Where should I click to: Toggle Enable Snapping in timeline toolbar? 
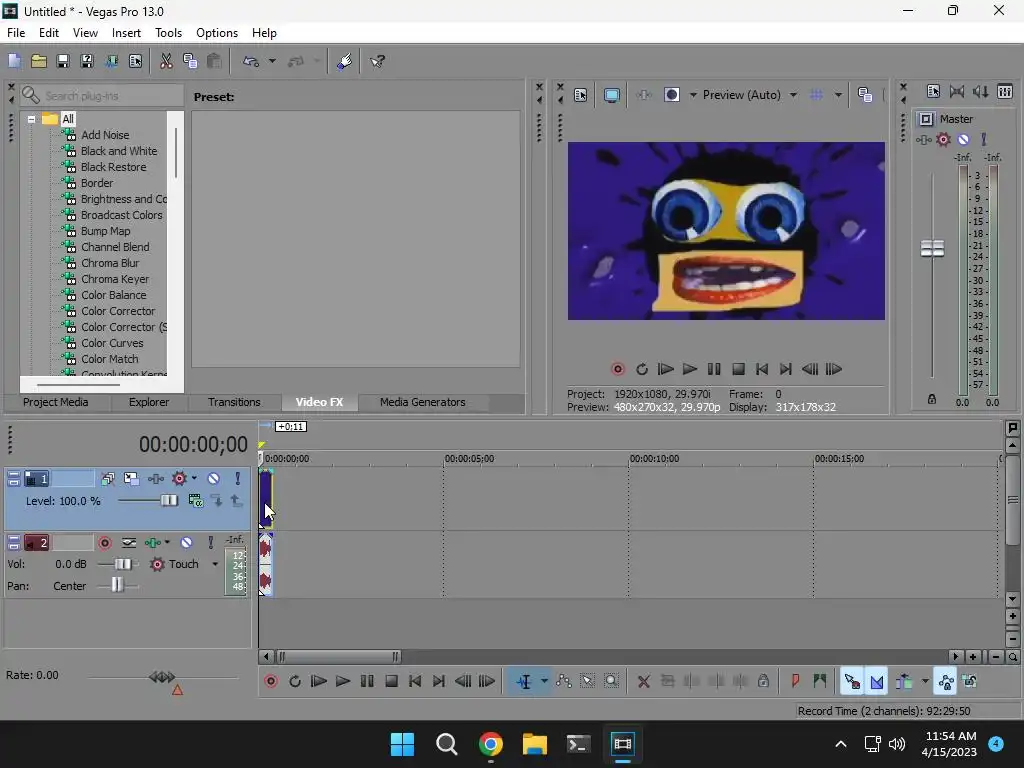tap(852, 682)
